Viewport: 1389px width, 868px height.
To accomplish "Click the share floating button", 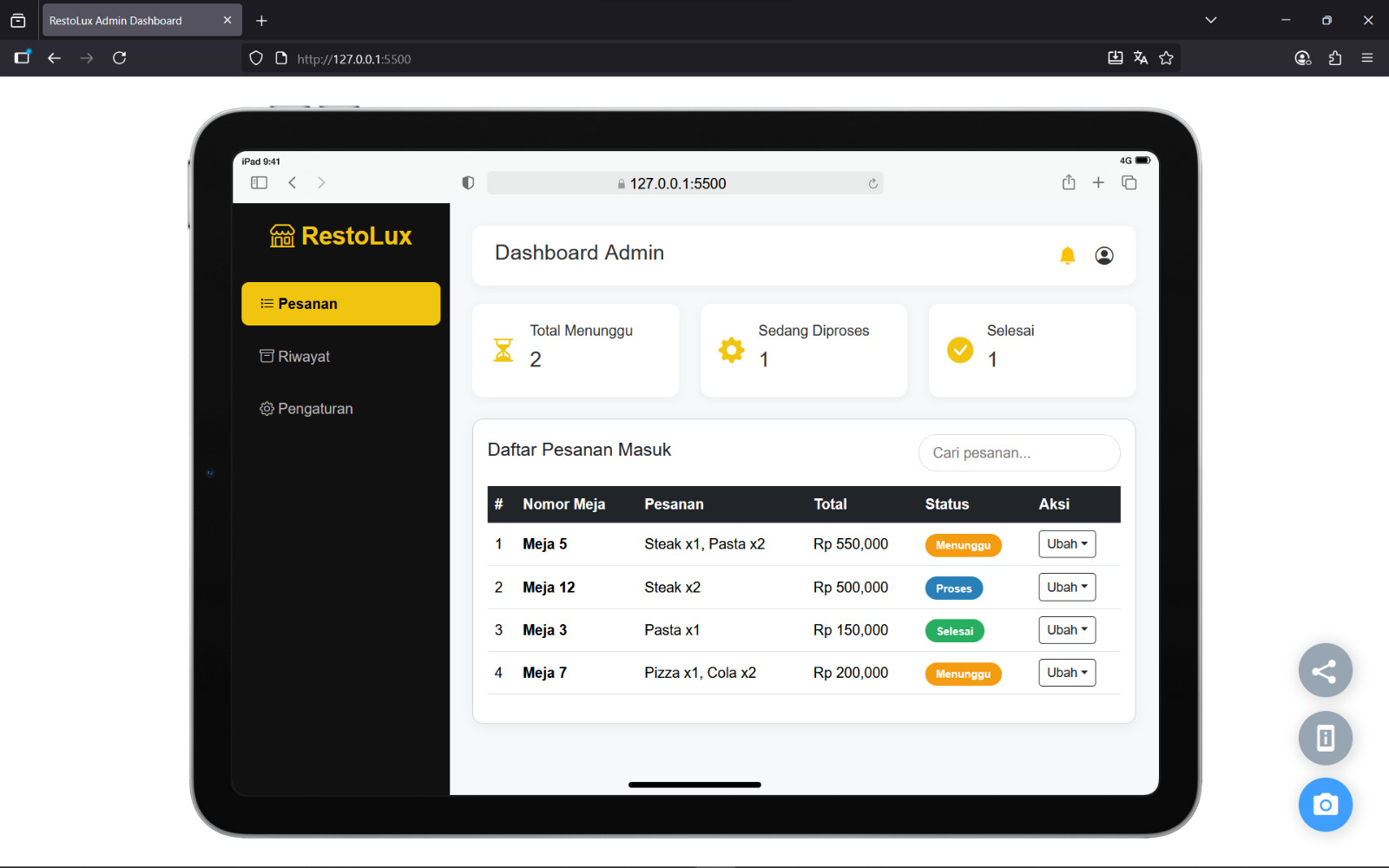I will 1324,671.
